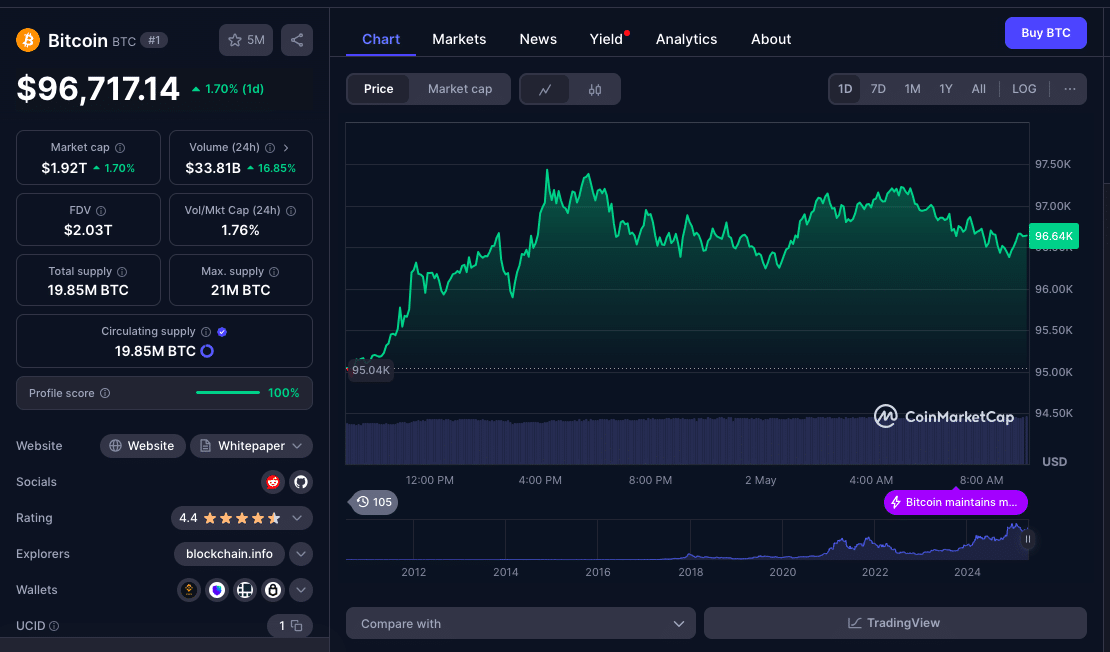Click the circulating supply progress ring
Image resolution: width=1110 pixels, height=652 pixels.
(207, 351)
